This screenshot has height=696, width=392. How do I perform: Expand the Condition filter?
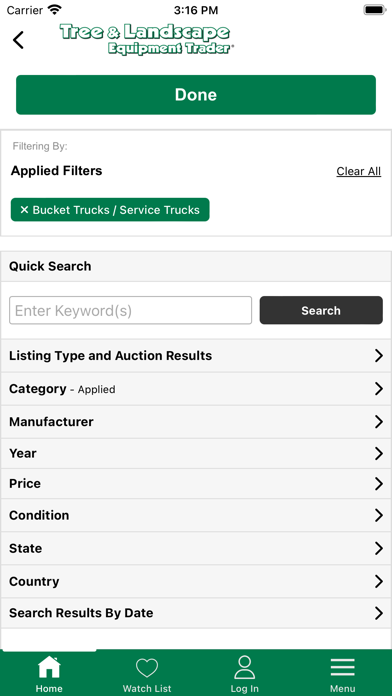coord(196,515)
